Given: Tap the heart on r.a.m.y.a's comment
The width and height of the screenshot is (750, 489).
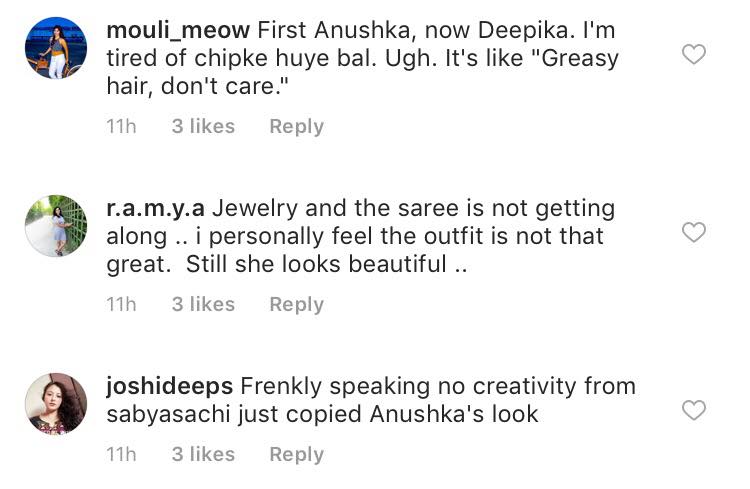Looking at the screenshot, I should tap(693, 233).
